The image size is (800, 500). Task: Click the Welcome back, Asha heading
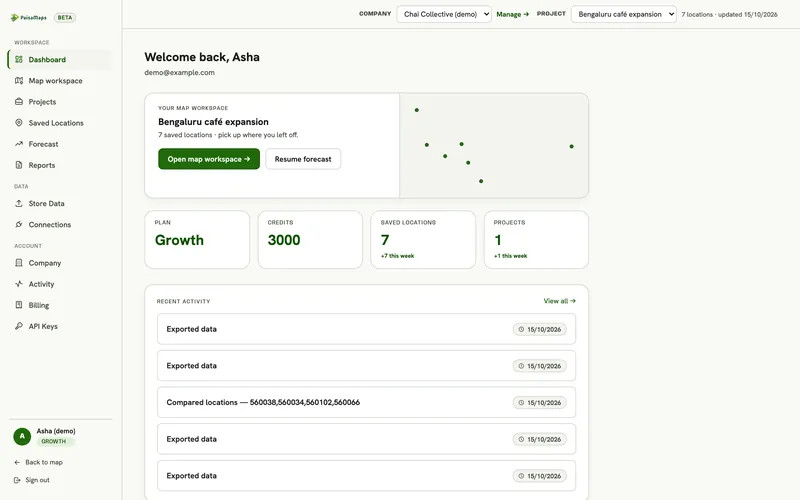pos(202,57)
